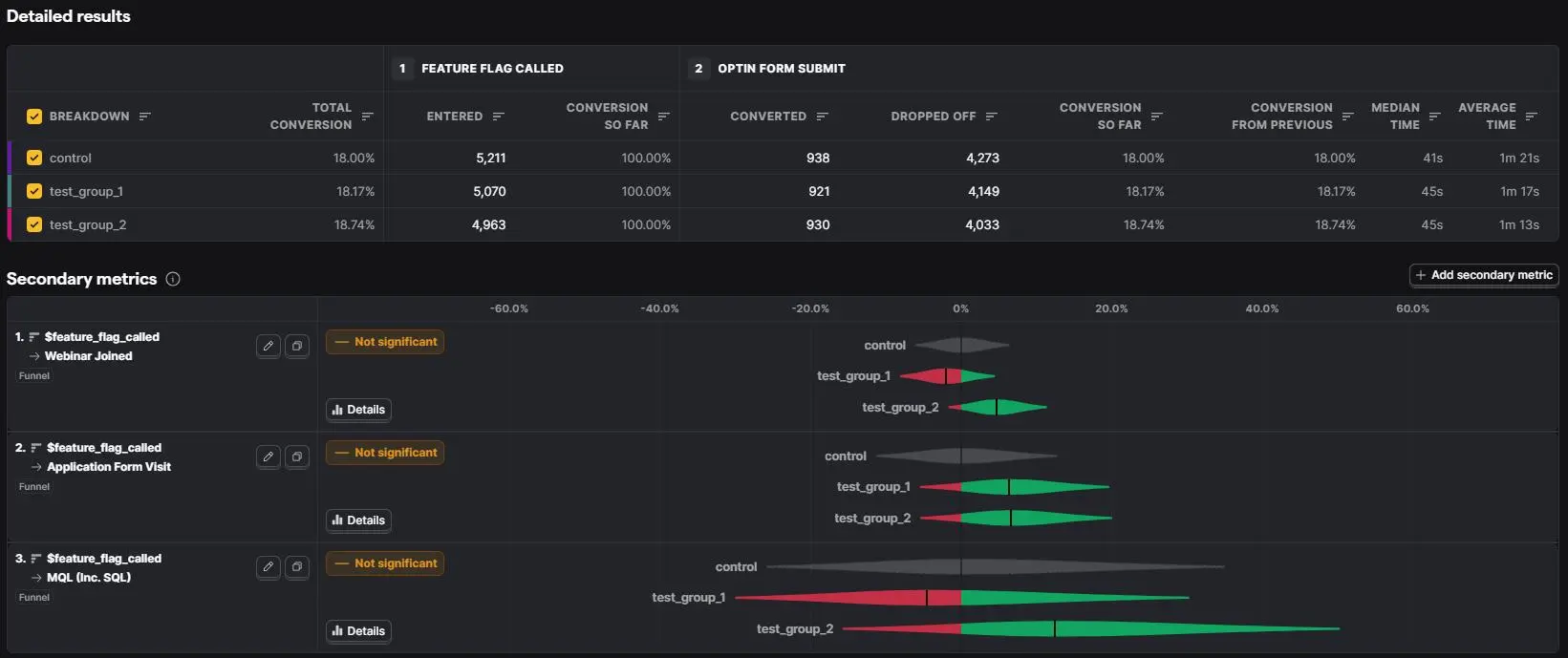1568x658 pixels.
Task: Open sort options for Dropped Off column
Action: coord(991,117)
